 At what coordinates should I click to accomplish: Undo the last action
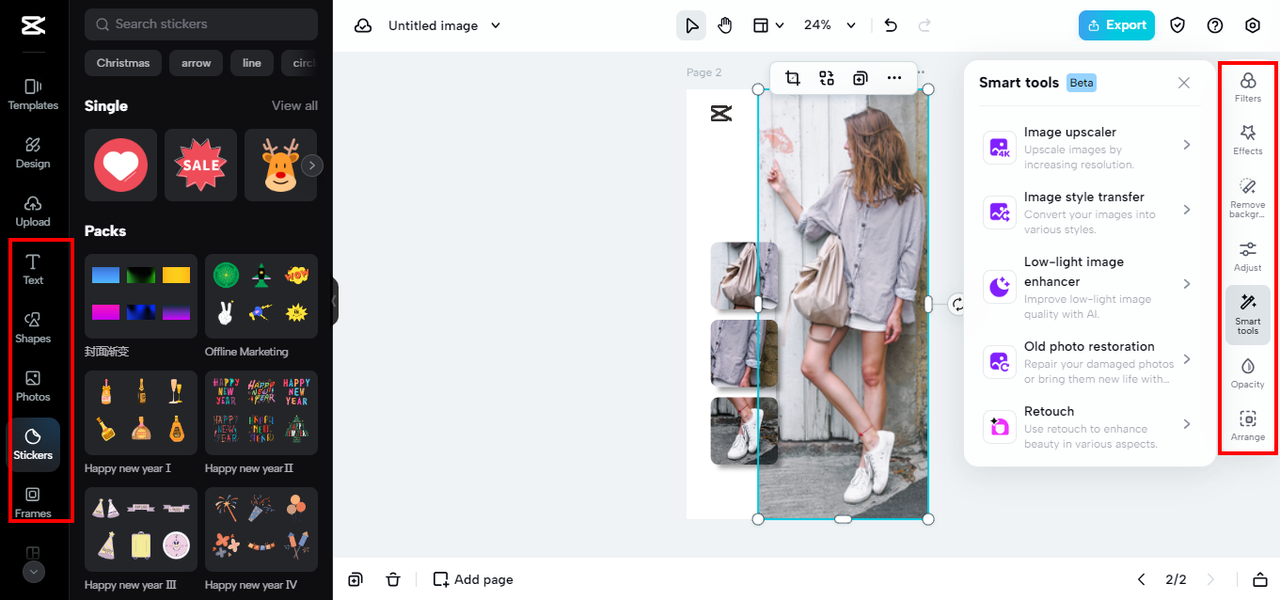pyautogui.click(x=891, y=25)
